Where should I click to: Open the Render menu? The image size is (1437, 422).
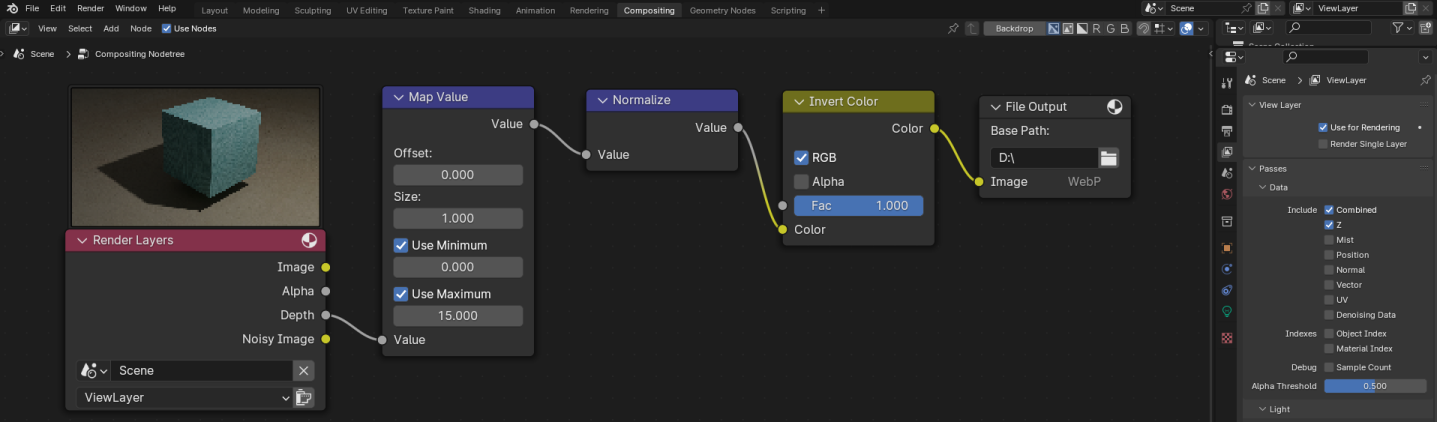(90, 9)
